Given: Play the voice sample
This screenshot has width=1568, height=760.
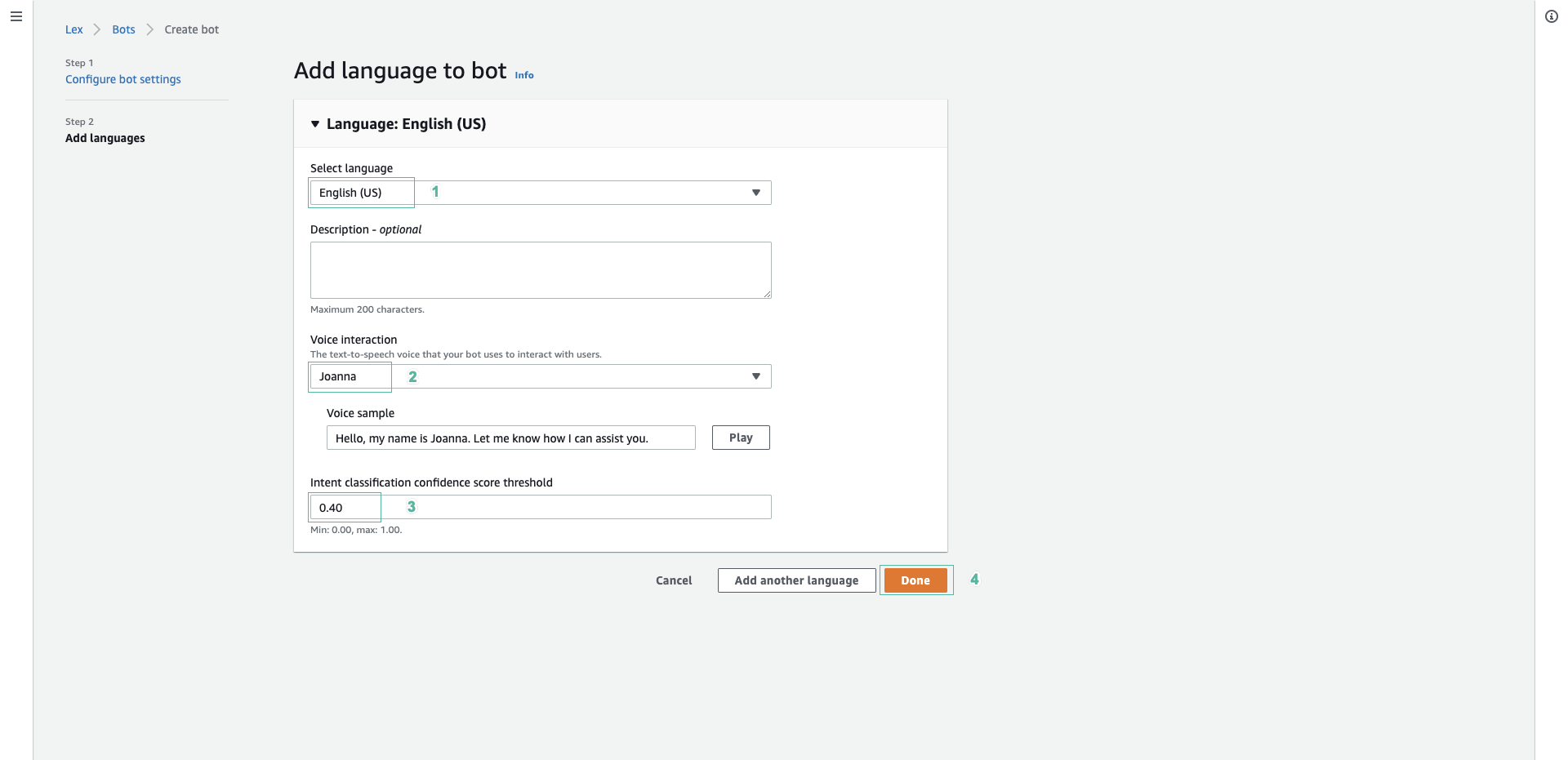Looking at the screenshot, I should point(741,438).
